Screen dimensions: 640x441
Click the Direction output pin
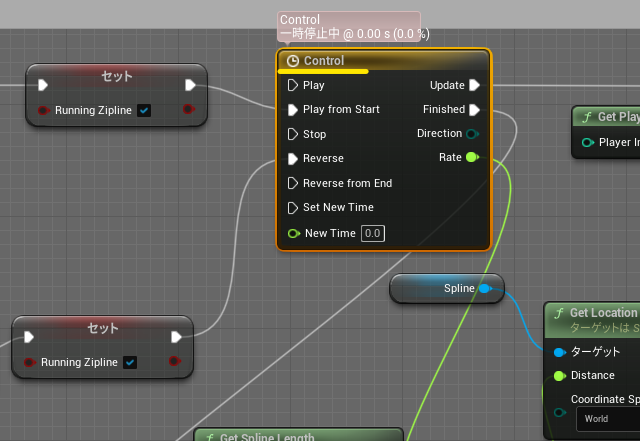472,133
